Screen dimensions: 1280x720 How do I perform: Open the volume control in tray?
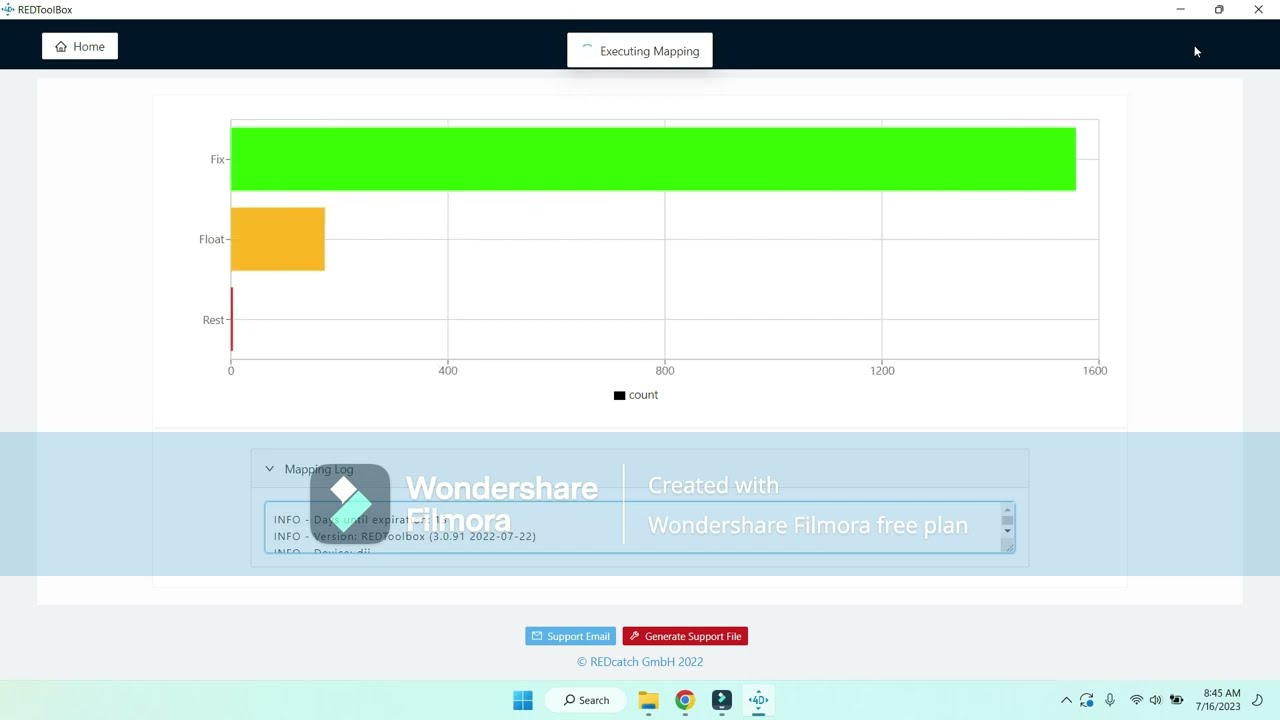(x=1156, y=700)
